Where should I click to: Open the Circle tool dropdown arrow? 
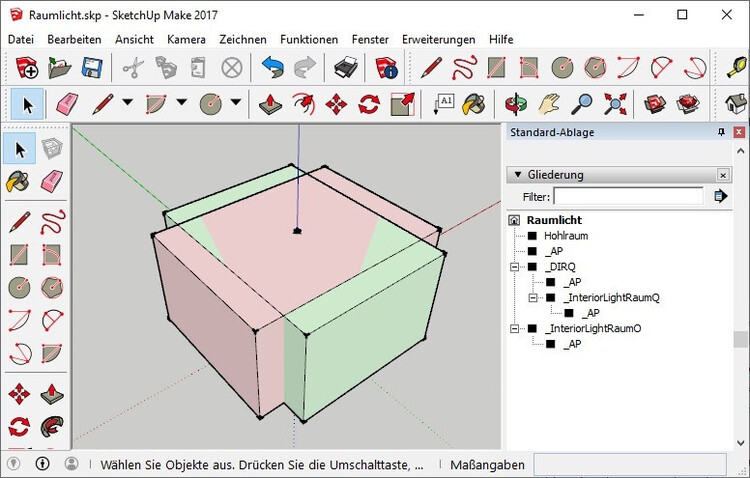tap(236, 102)
